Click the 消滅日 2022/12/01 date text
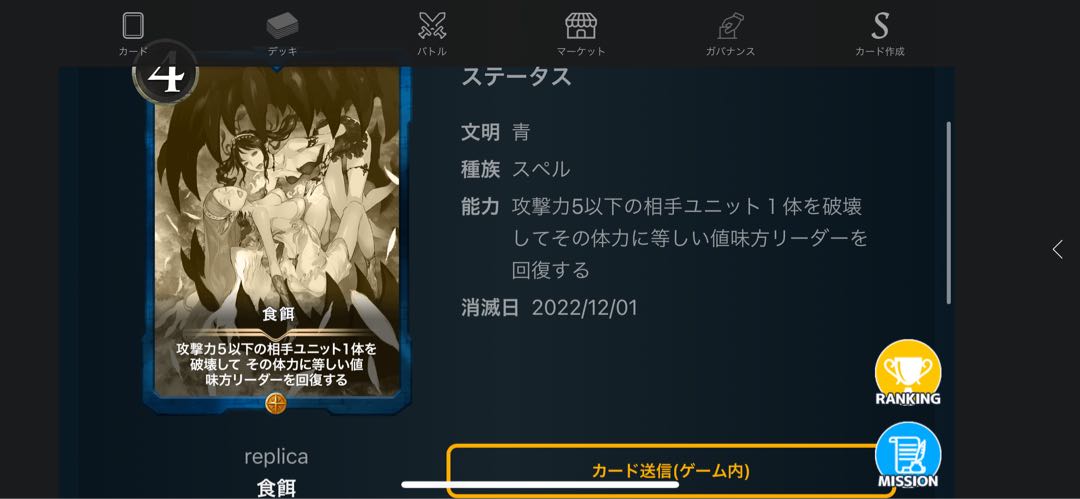Image resolution: width=1080 pixels, height=499 pixels. 585,308
